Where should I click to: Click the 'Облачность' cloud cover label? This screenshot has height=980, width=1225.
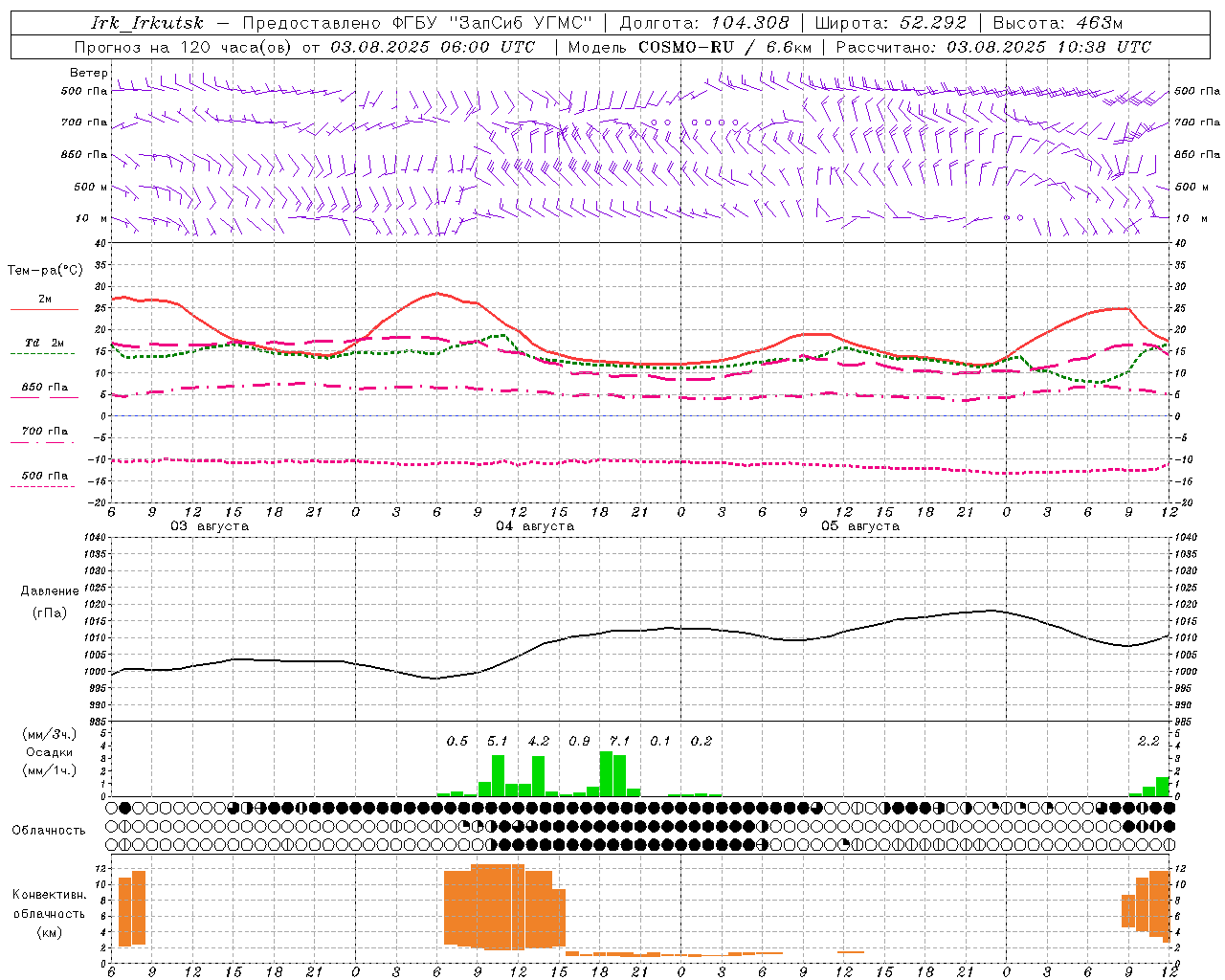(49, 830)
